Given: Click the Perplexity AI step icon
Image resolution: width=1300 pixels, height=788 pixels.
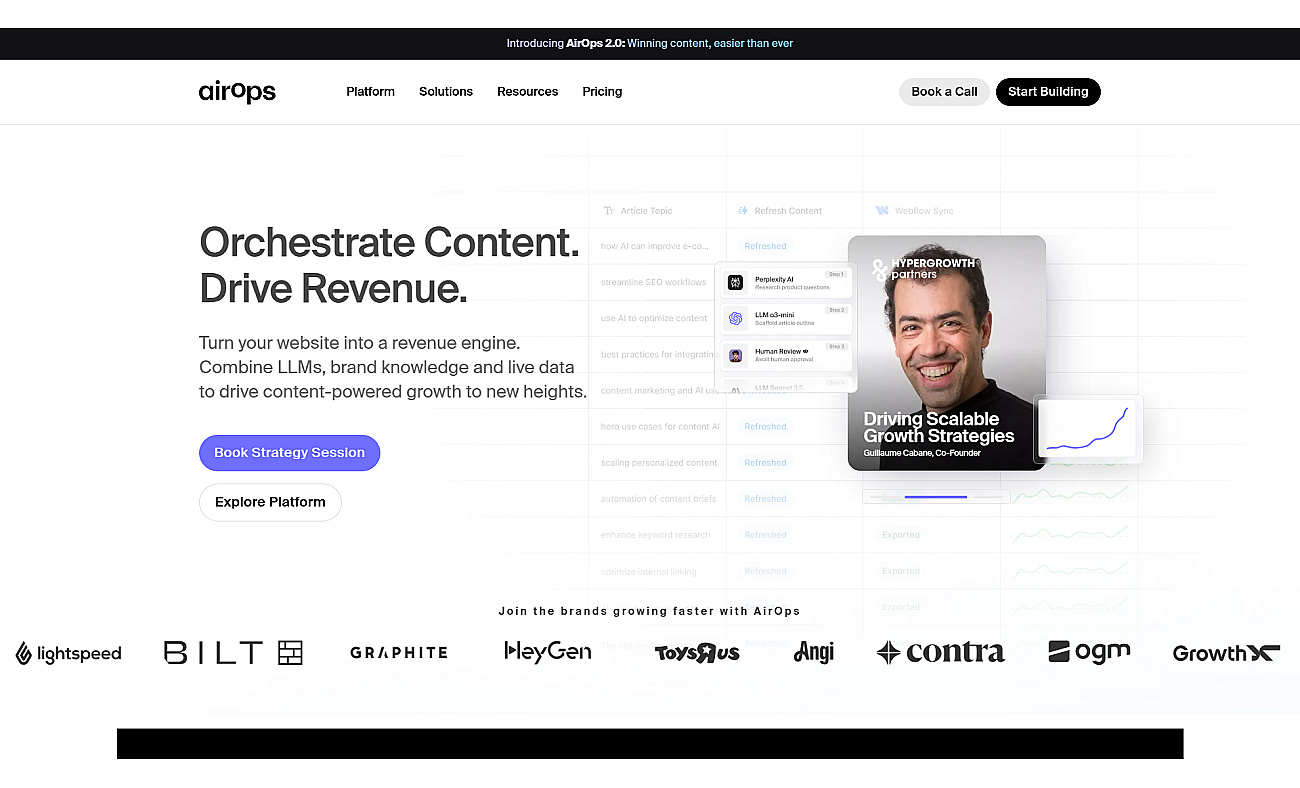Looking at the screenshot, I should coord(735,283).
